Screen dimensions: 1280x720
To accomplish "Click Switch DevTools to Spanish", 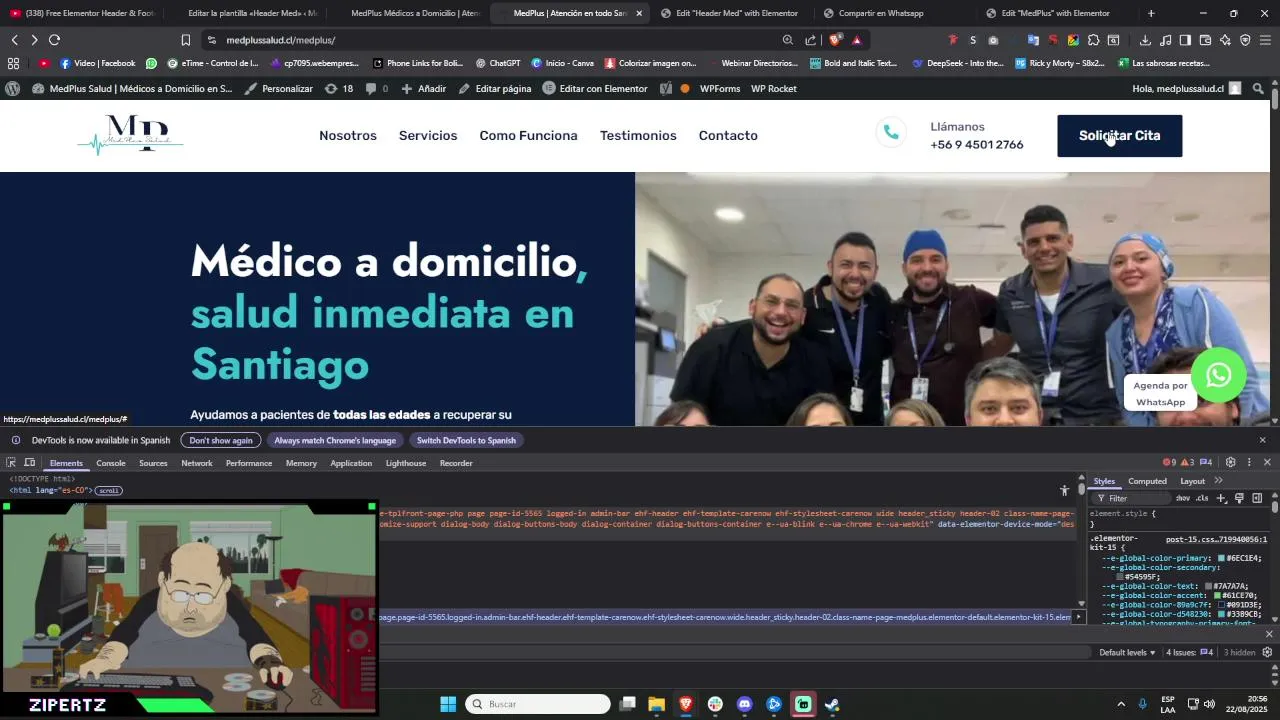I will [x=466, y=440].
